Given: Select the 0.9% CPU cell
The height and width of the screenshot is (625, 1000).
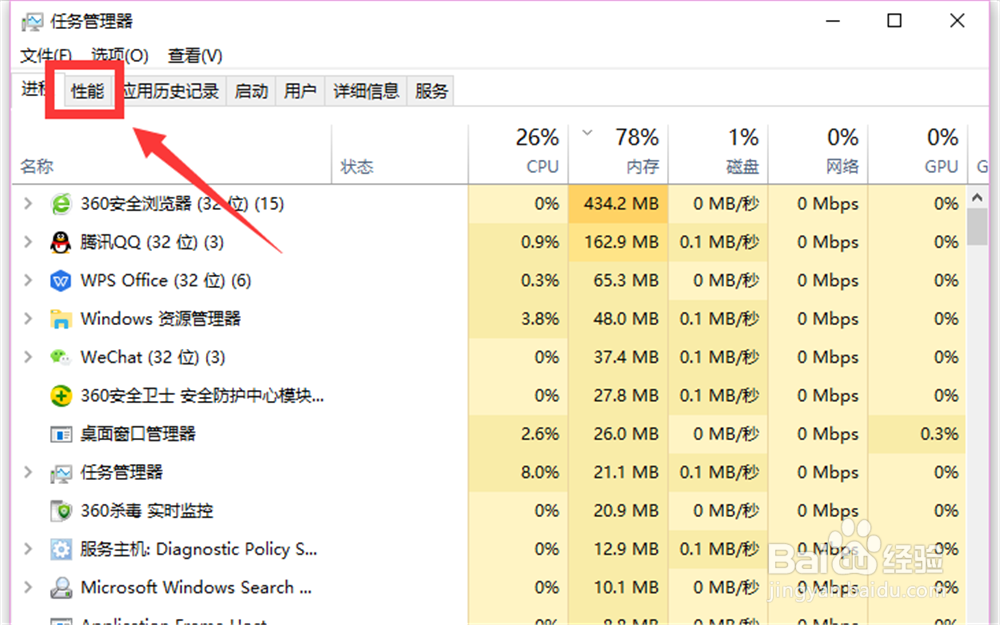Looking at the screenshot, I should pos(518,242).
